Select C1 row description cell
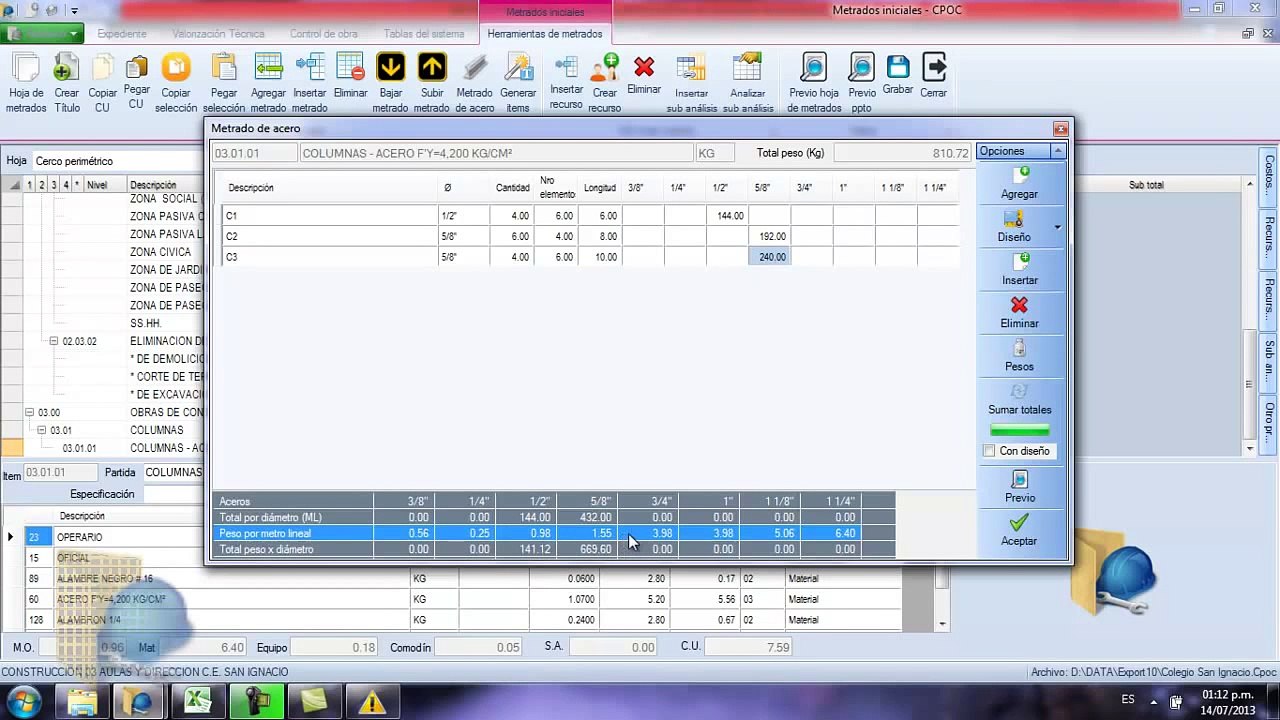 pos(329,216)
